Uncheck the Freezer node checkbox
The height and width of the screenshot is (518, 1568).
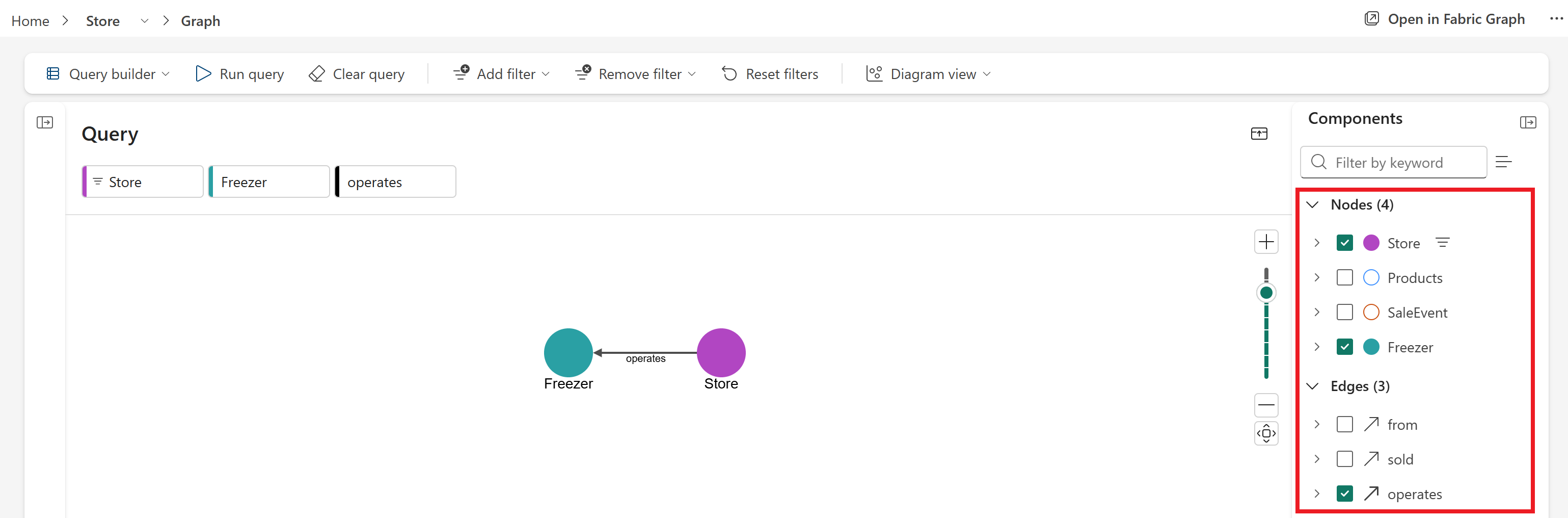(1344, 347)
